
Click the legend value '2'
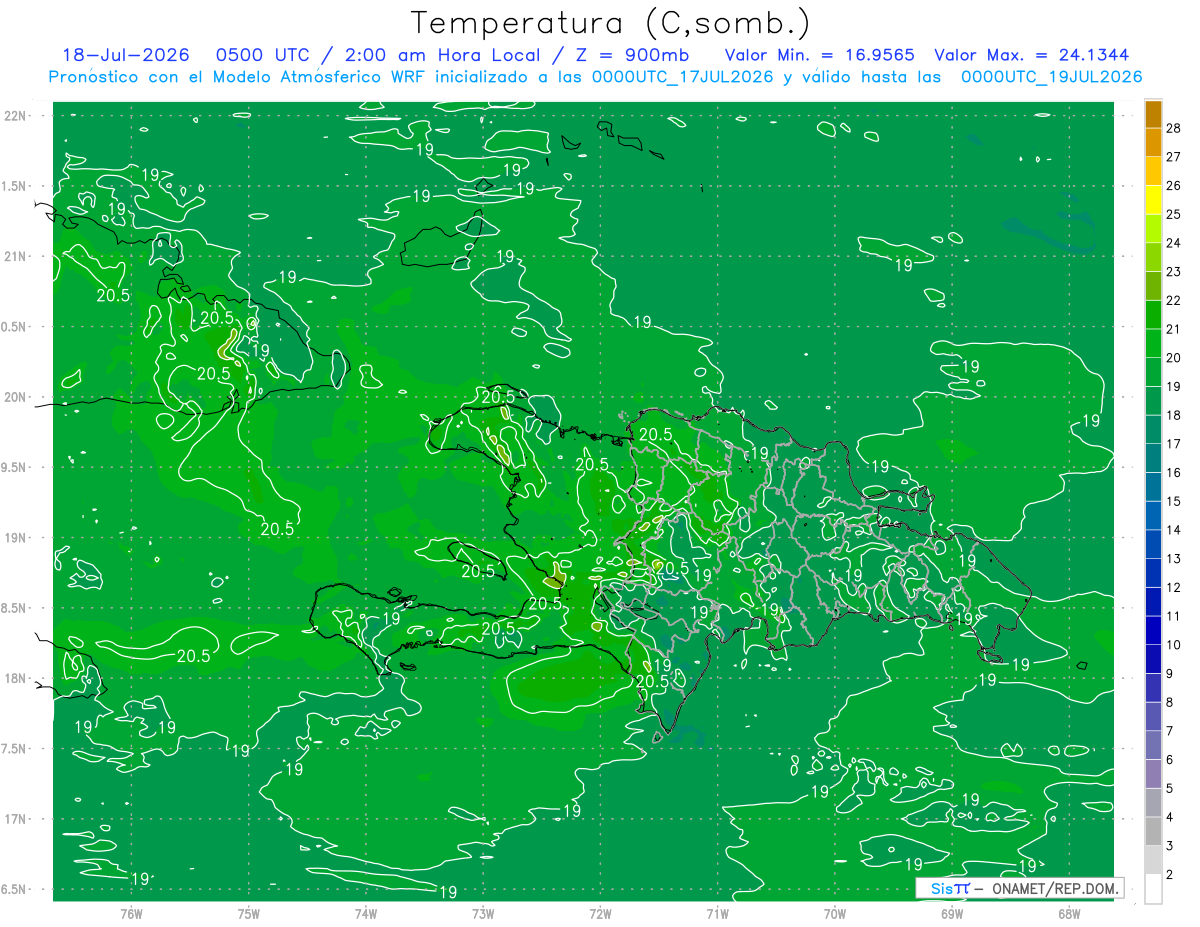coord(1171,875)
